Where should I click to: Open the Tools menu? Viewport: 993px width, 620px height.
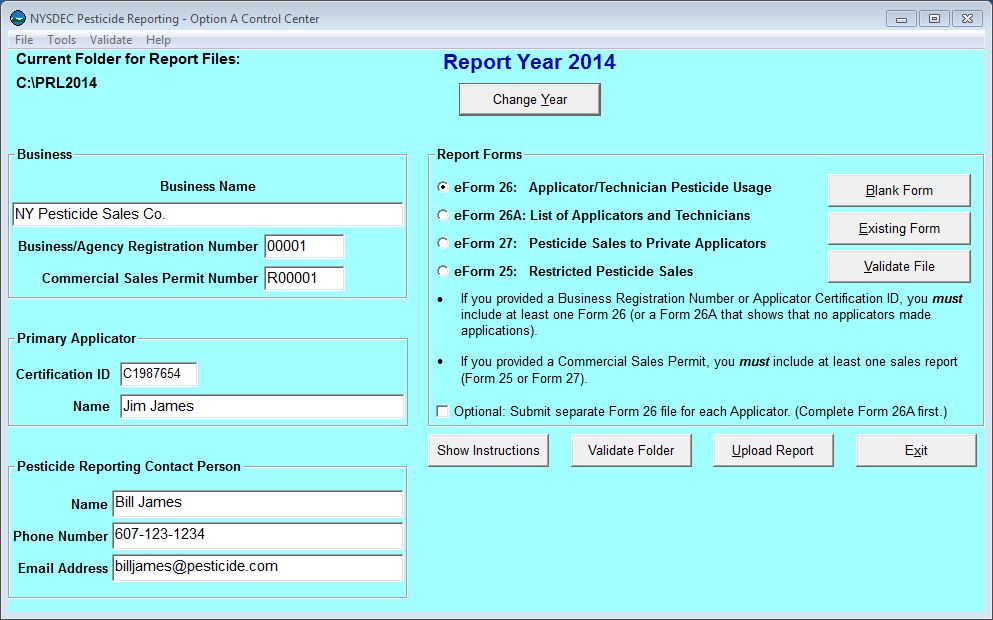click(61, 40)
